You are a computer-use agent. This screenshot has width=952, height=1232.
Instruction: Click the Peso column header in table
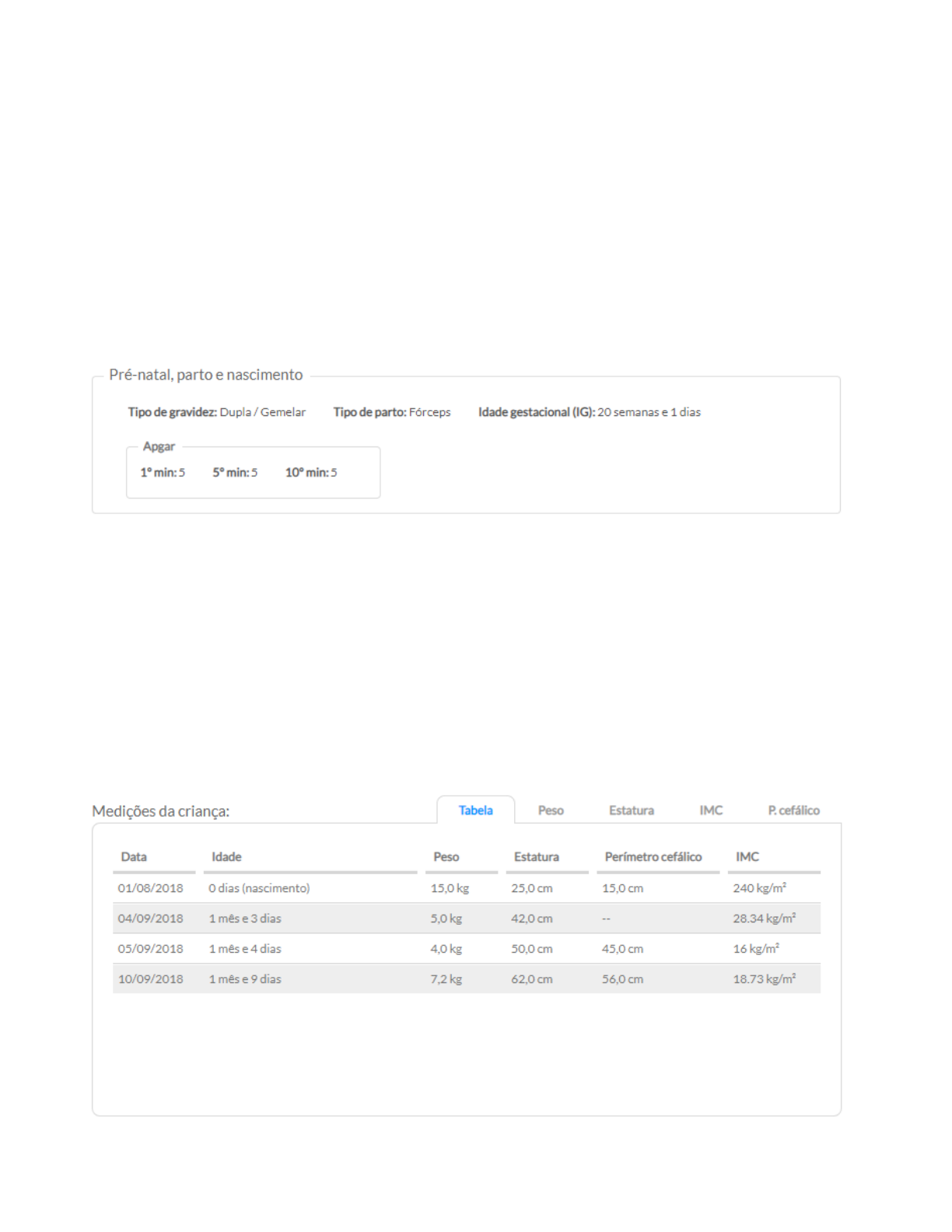coord(446,856)
